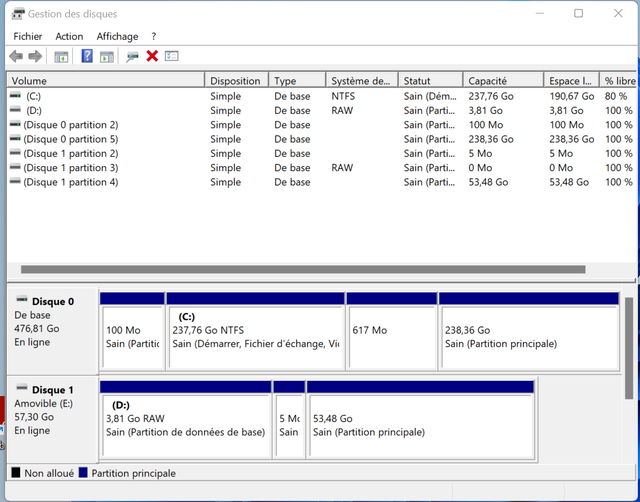Select the (D:) volume row

coord(322,111)
